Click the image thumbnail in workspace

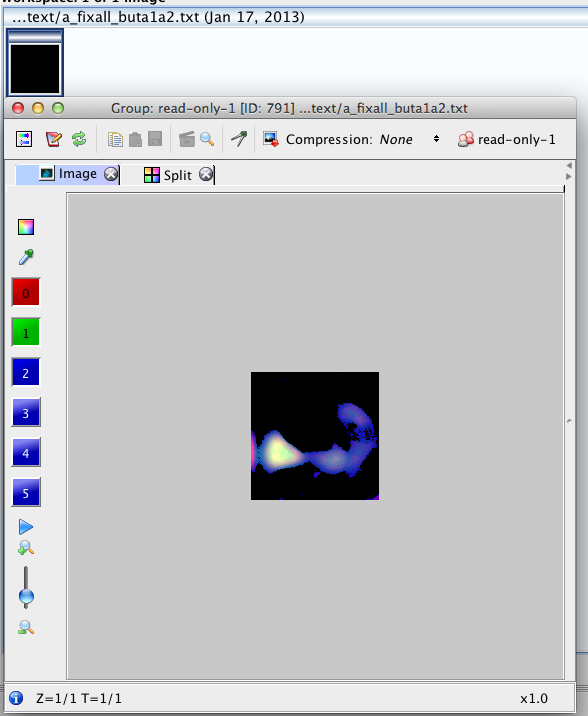coord(35,63)
